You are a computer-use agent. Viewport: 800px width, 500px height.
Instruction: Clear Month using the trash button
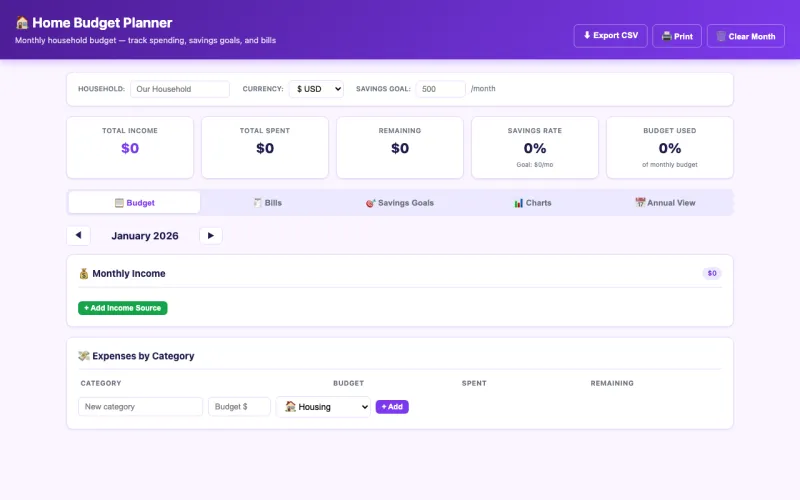pos(745,36)
